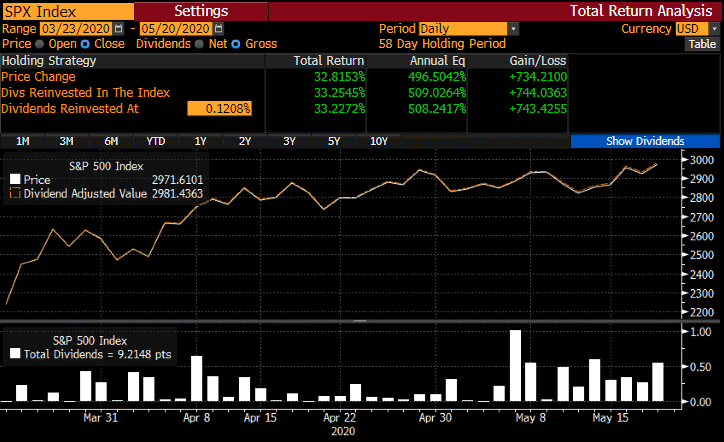This screenshot has height=442, width=724.
Task: Click the Dividend Adjusted Value orange swatch
Action: (15, 193)
